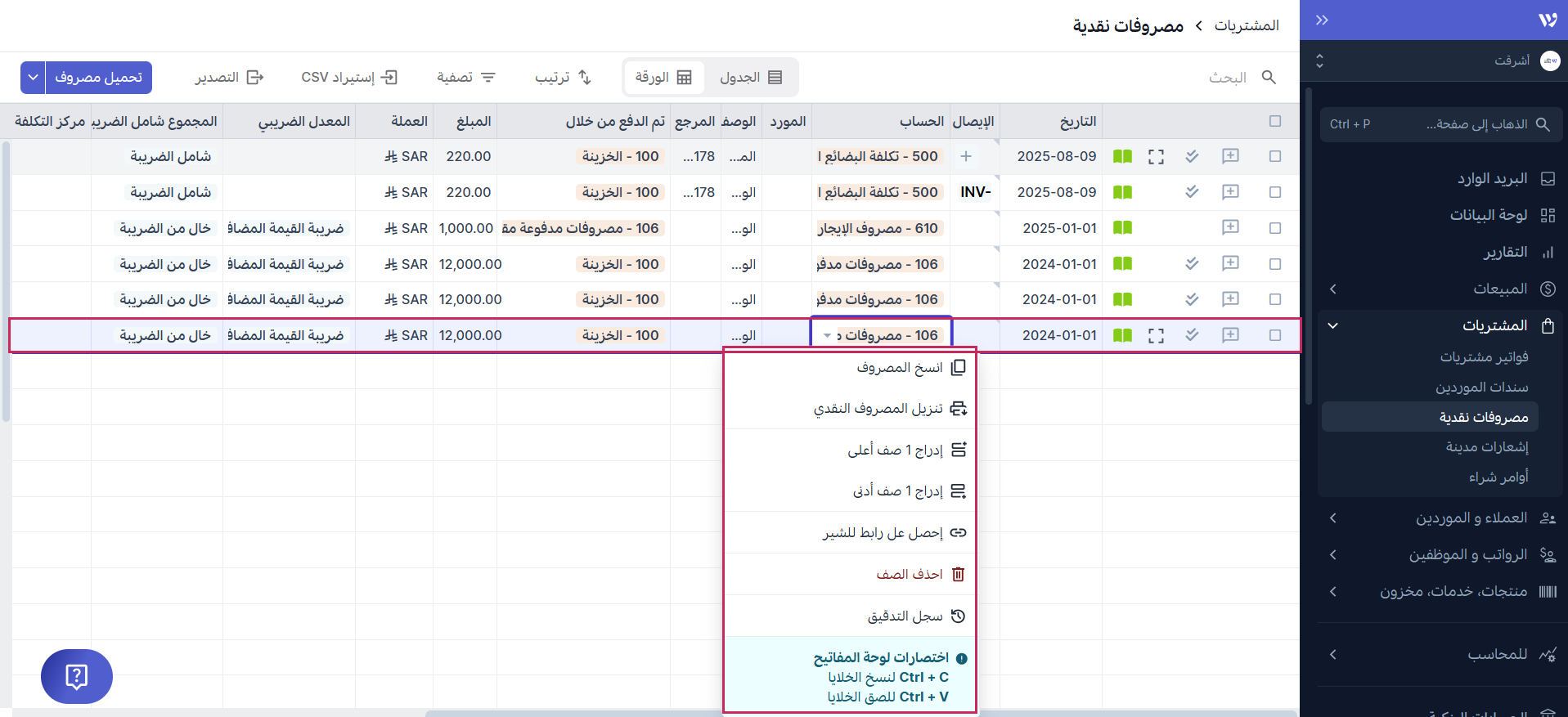Click the add-comment icon in first row

click(x=1230, y=156)
